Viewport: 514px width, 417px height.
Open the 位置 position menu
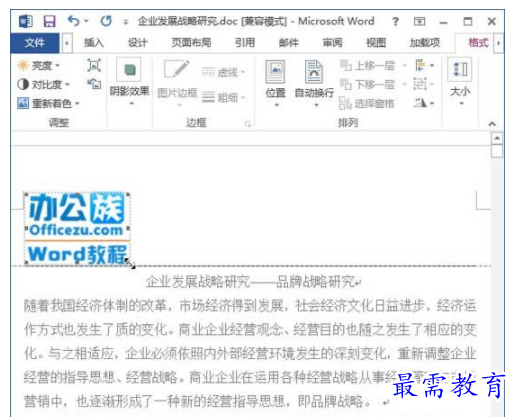pos(275,83)
